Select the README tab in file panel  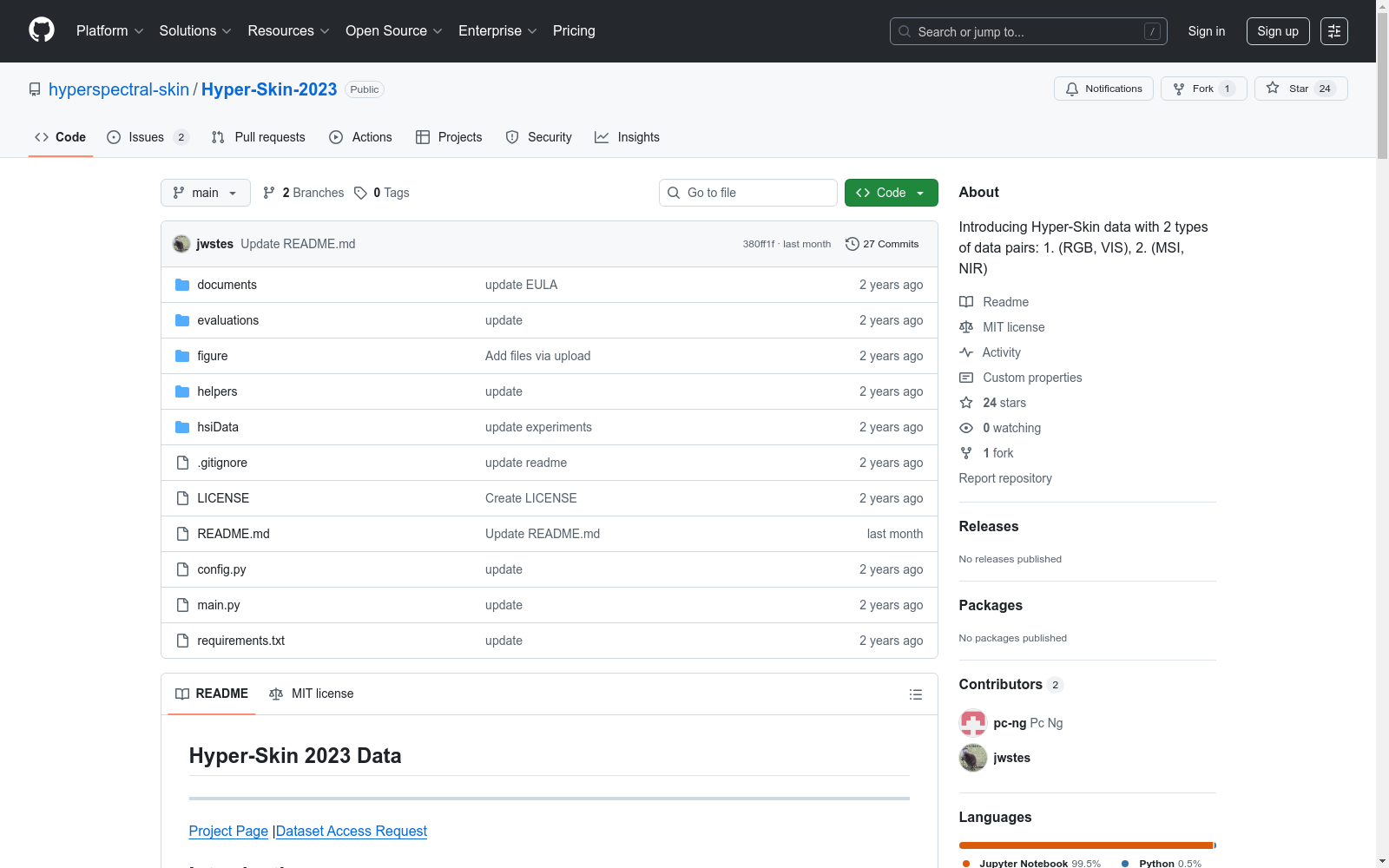click(x=212, y=694)
